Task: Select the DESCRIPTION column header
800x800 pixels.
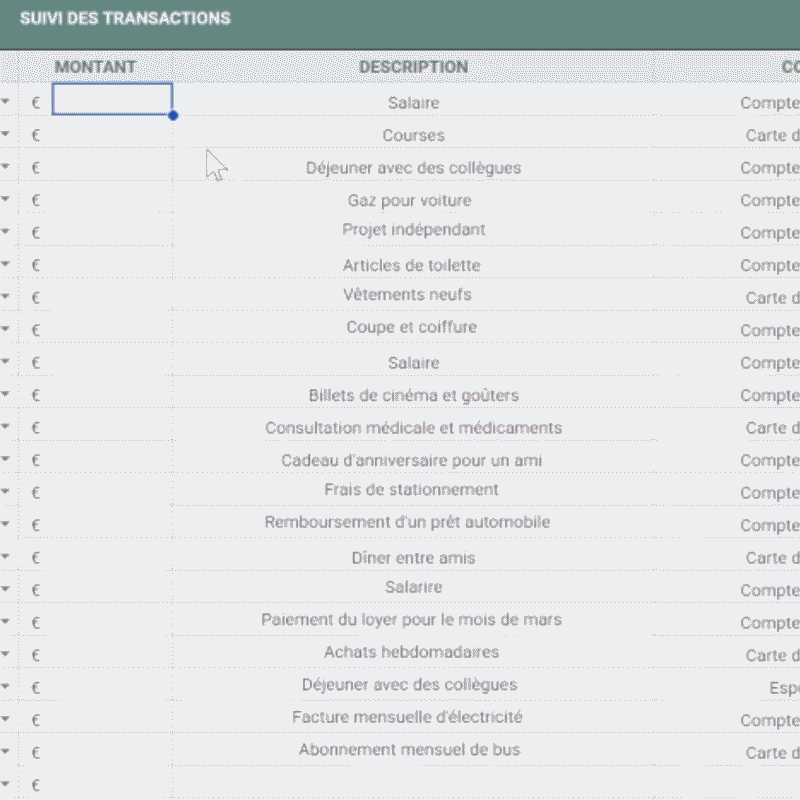Action: click(x=413, y=67)
